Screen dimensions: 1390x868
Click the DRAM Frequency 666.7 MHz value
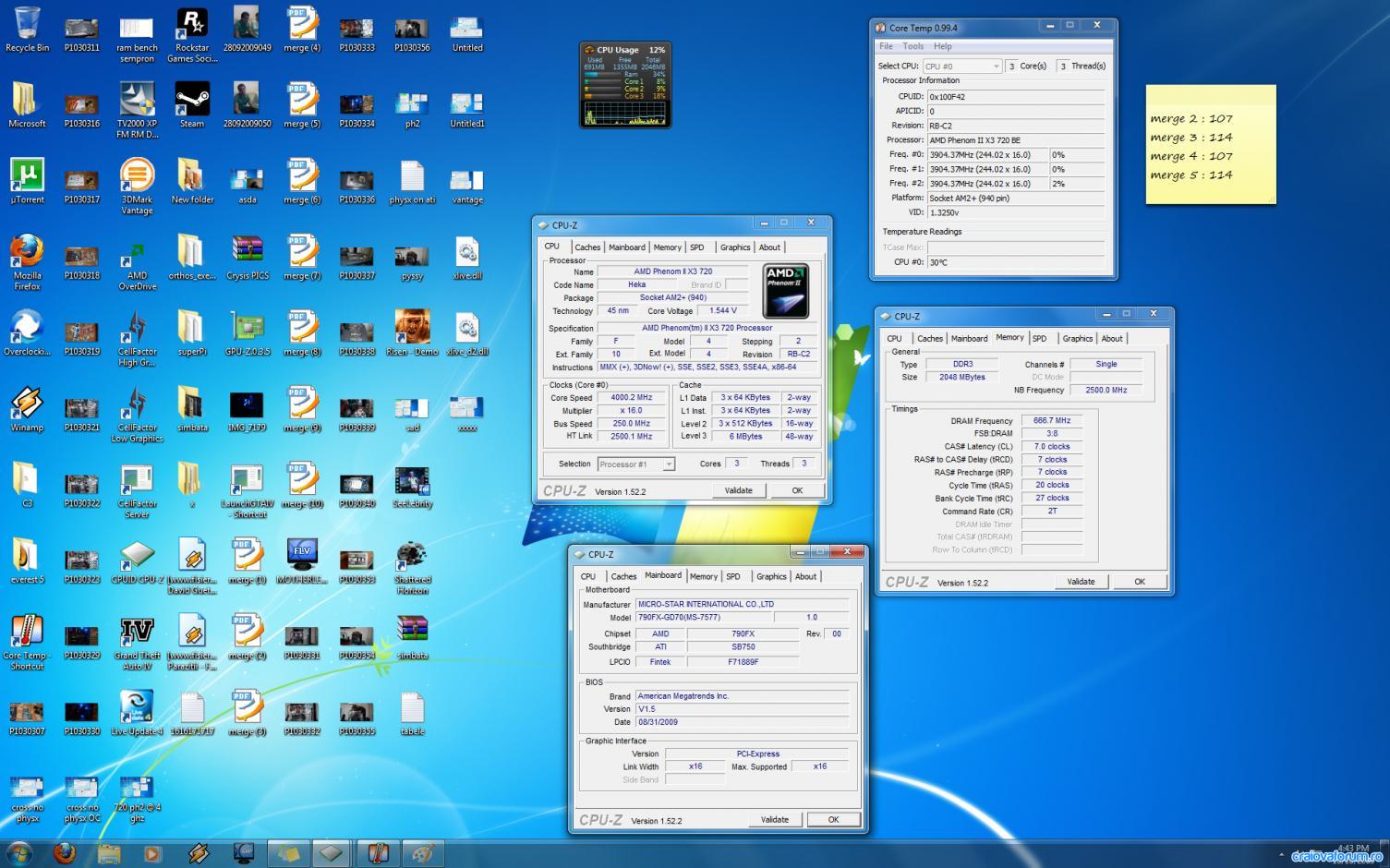coord(1052,421)
